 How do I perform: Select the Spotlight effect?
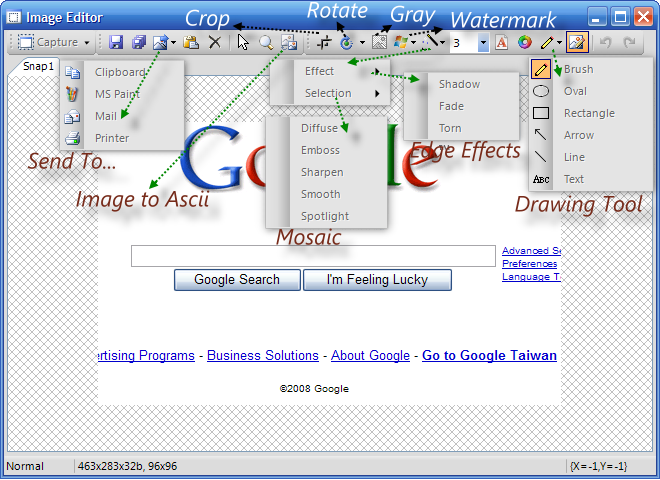tap(326, 216)
